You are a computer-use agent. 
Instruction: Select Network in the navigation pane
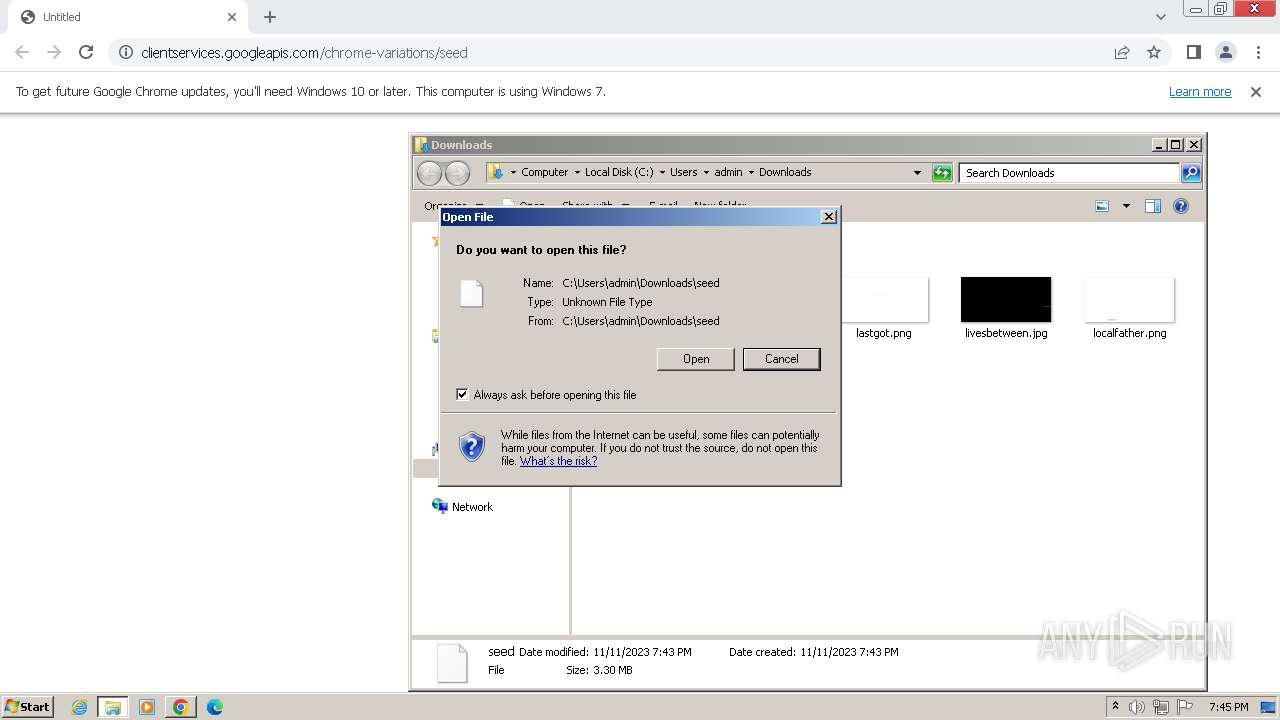472,507
